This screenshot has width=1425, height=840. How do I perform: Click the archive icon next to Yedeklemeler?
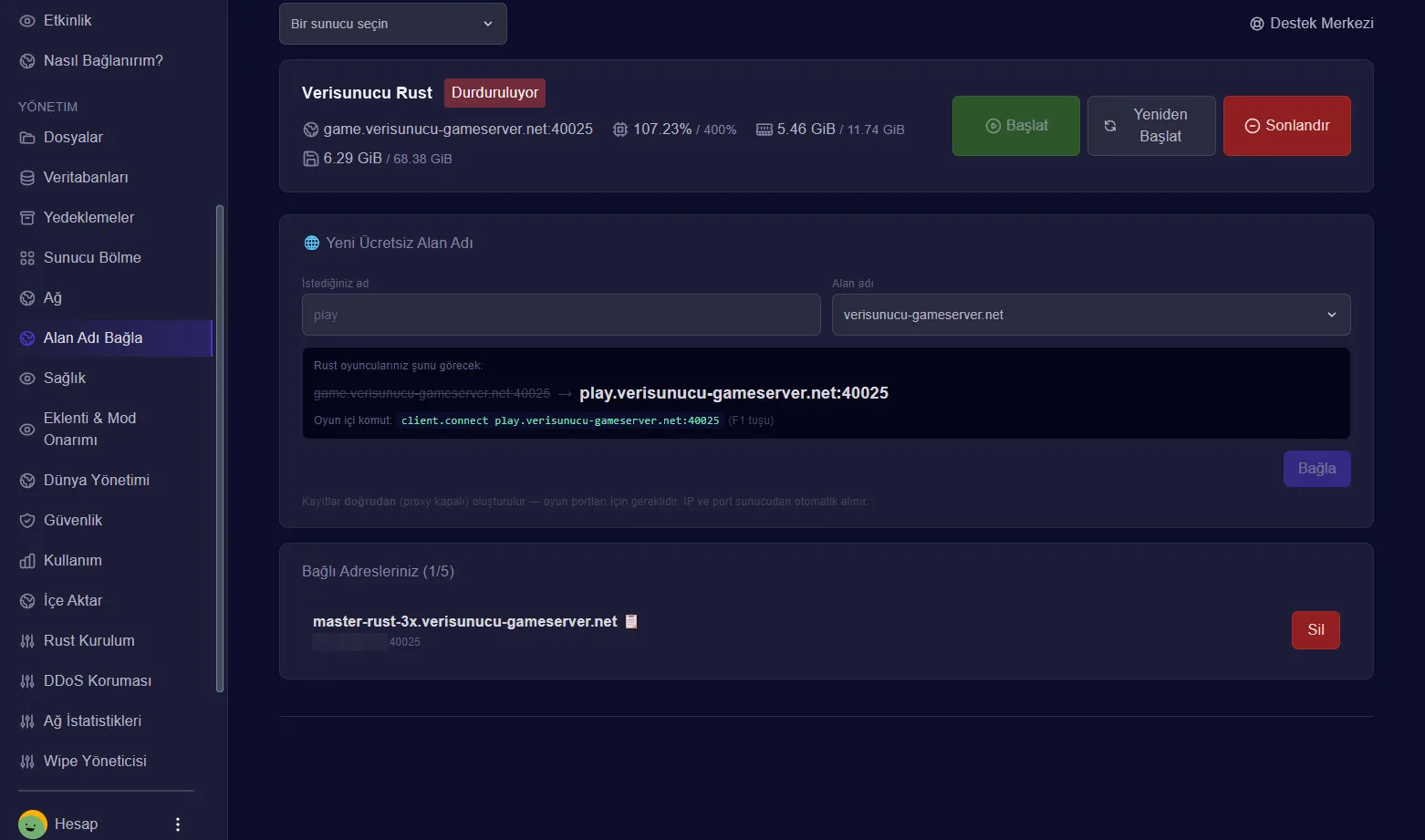pyautogui.click(x=27, y=217)
